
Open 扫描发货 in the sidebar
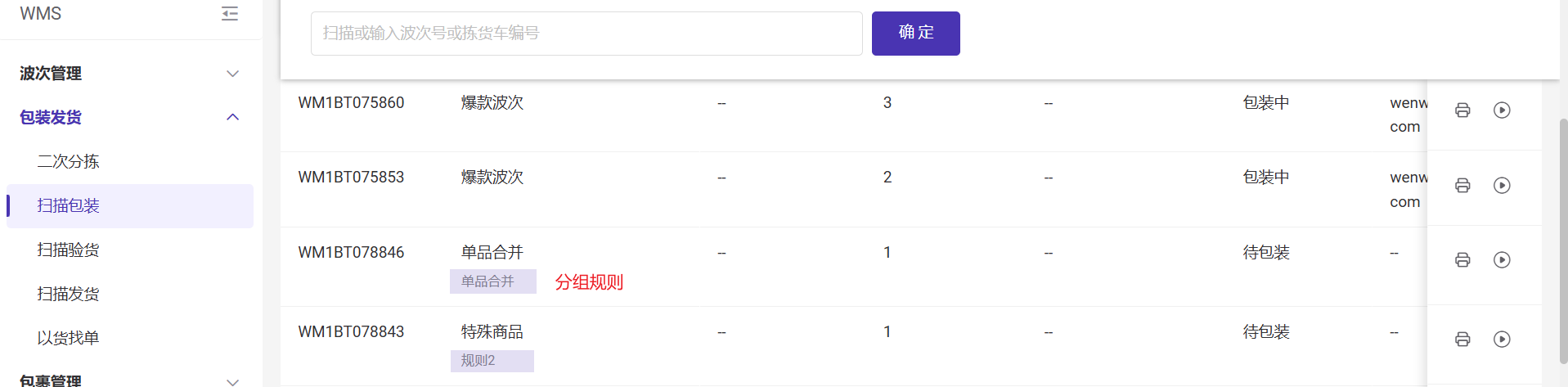point(68,295)
